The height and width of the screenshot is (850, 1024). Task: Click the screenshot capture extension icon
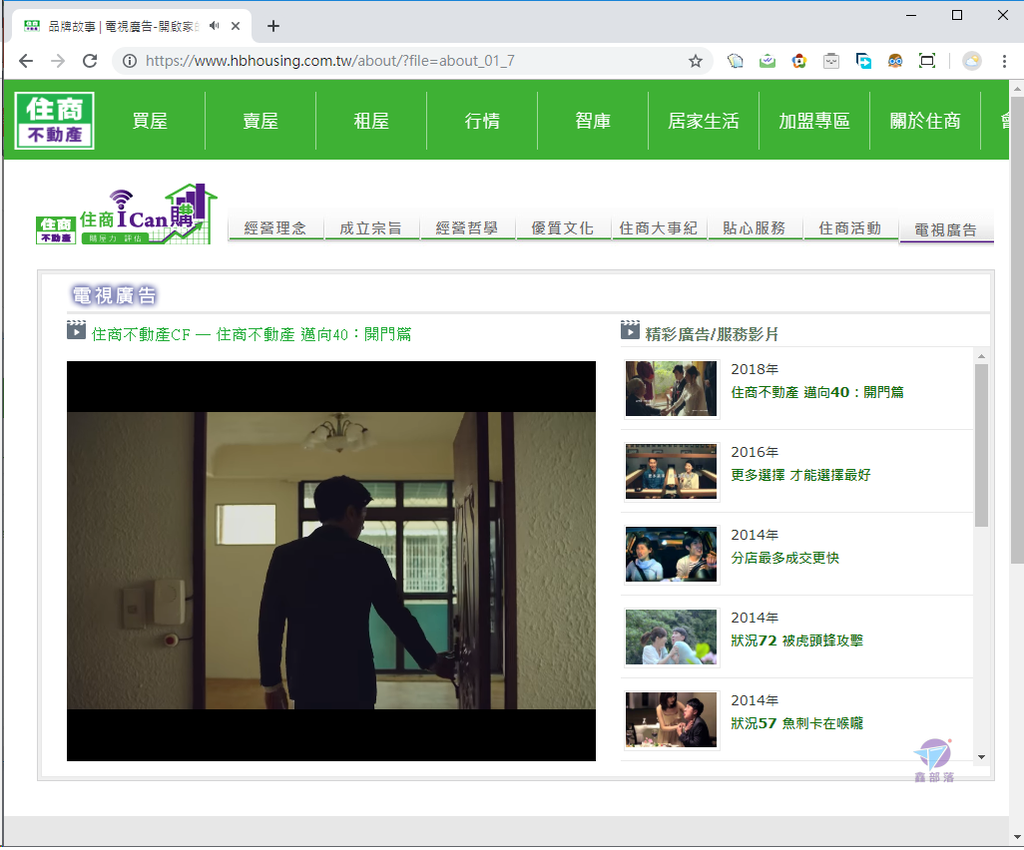click(x=927, y=61)
